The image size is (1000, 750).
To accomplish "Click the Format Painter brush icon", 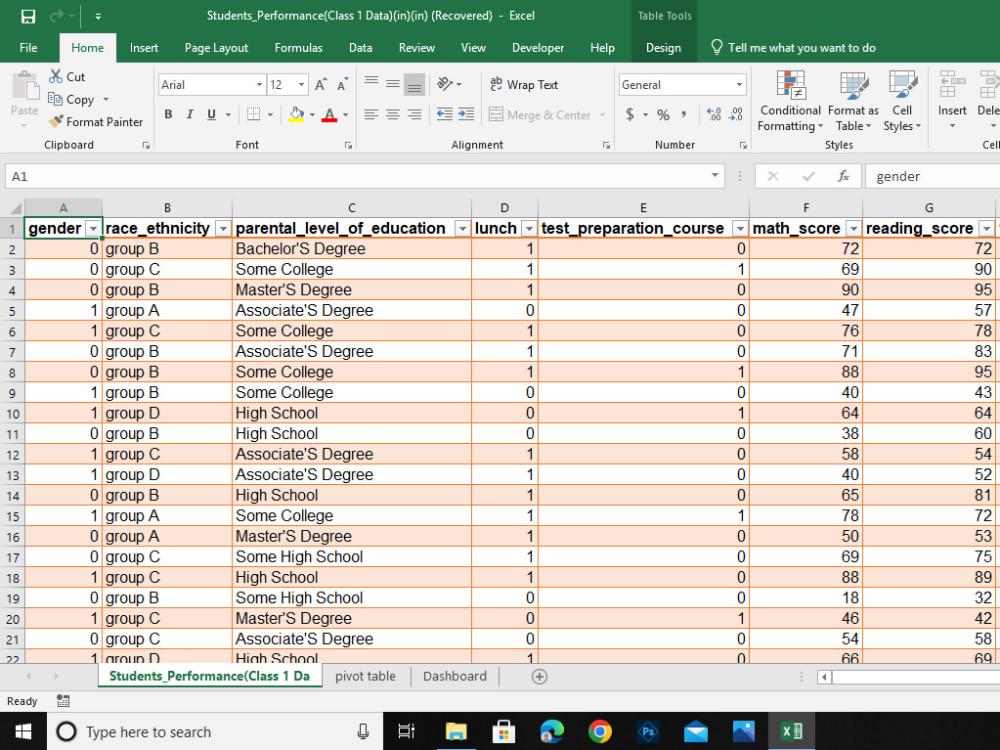I will coord(56,121).
